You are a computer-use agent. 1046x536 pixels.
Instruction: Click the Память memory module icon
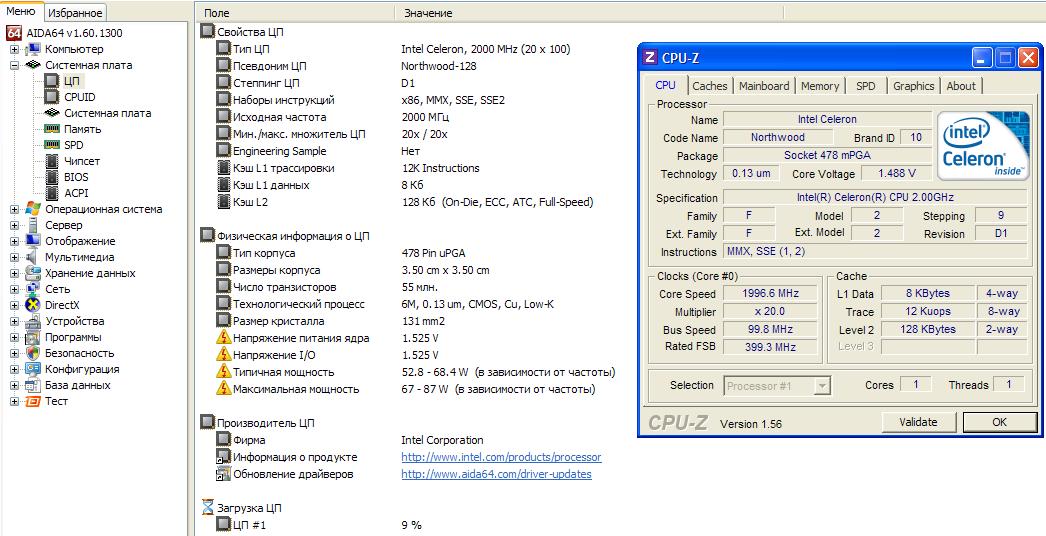pyautogui.click(x=52, y=129)
